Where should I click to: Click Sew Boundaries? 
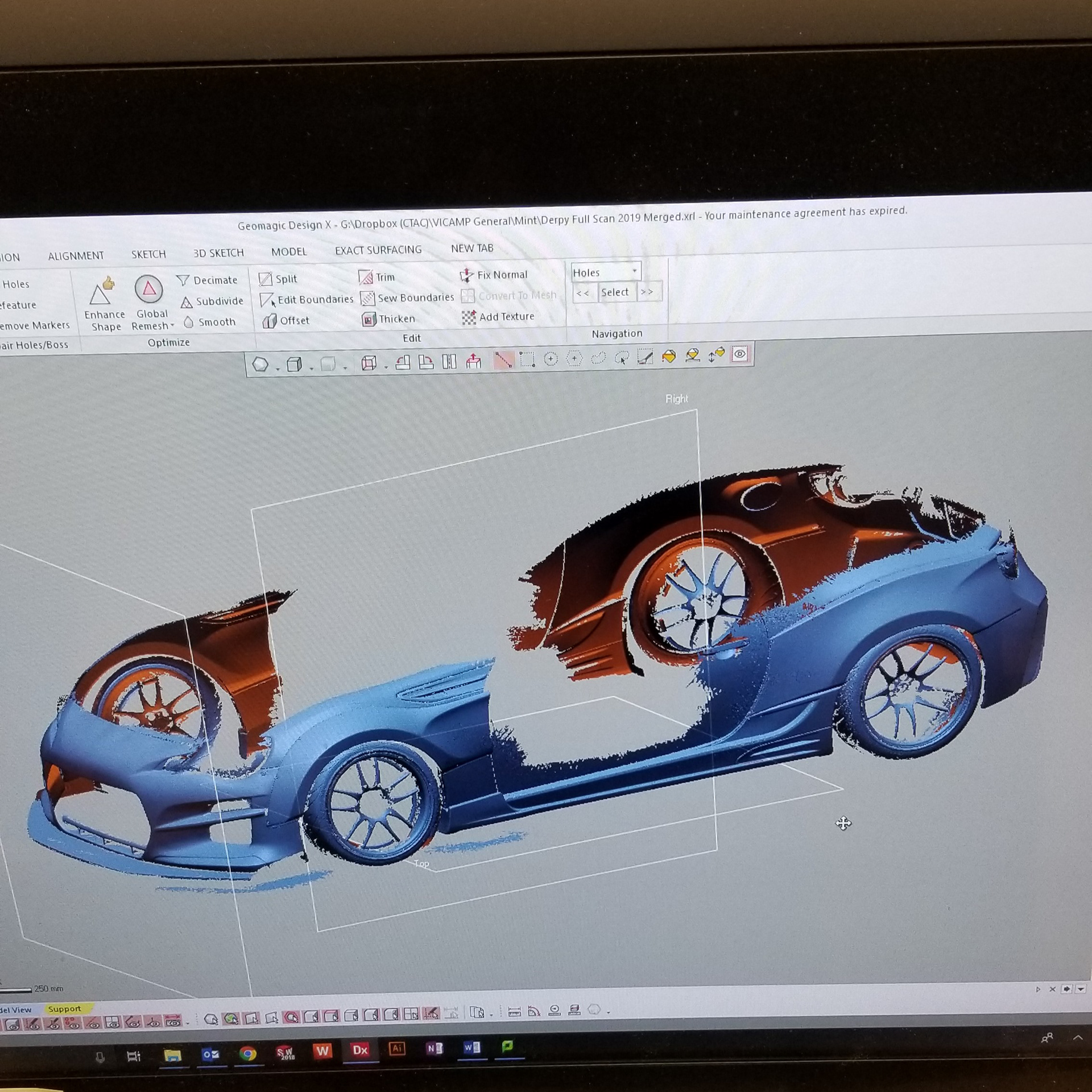point(407,297)
